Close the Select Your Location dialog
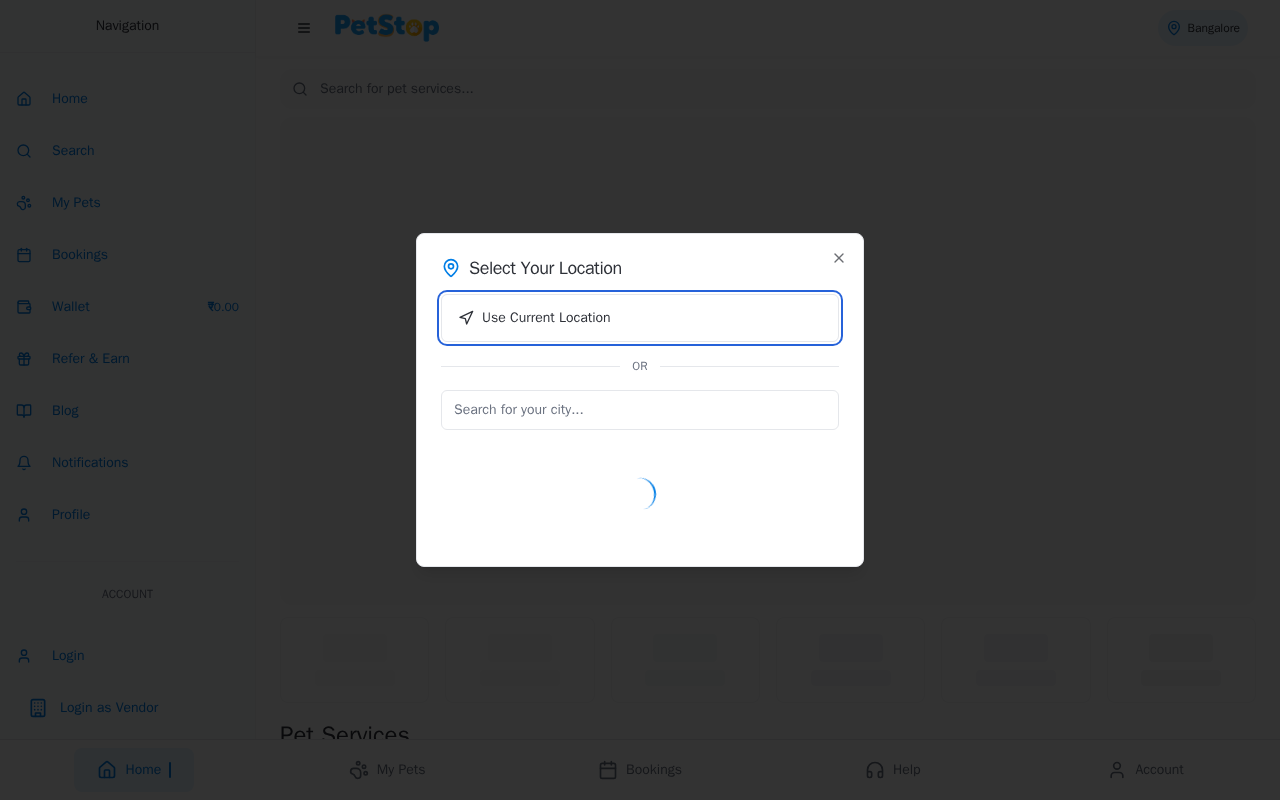The width and height of the screenshot is (1280, 800). tap(839, 258)
